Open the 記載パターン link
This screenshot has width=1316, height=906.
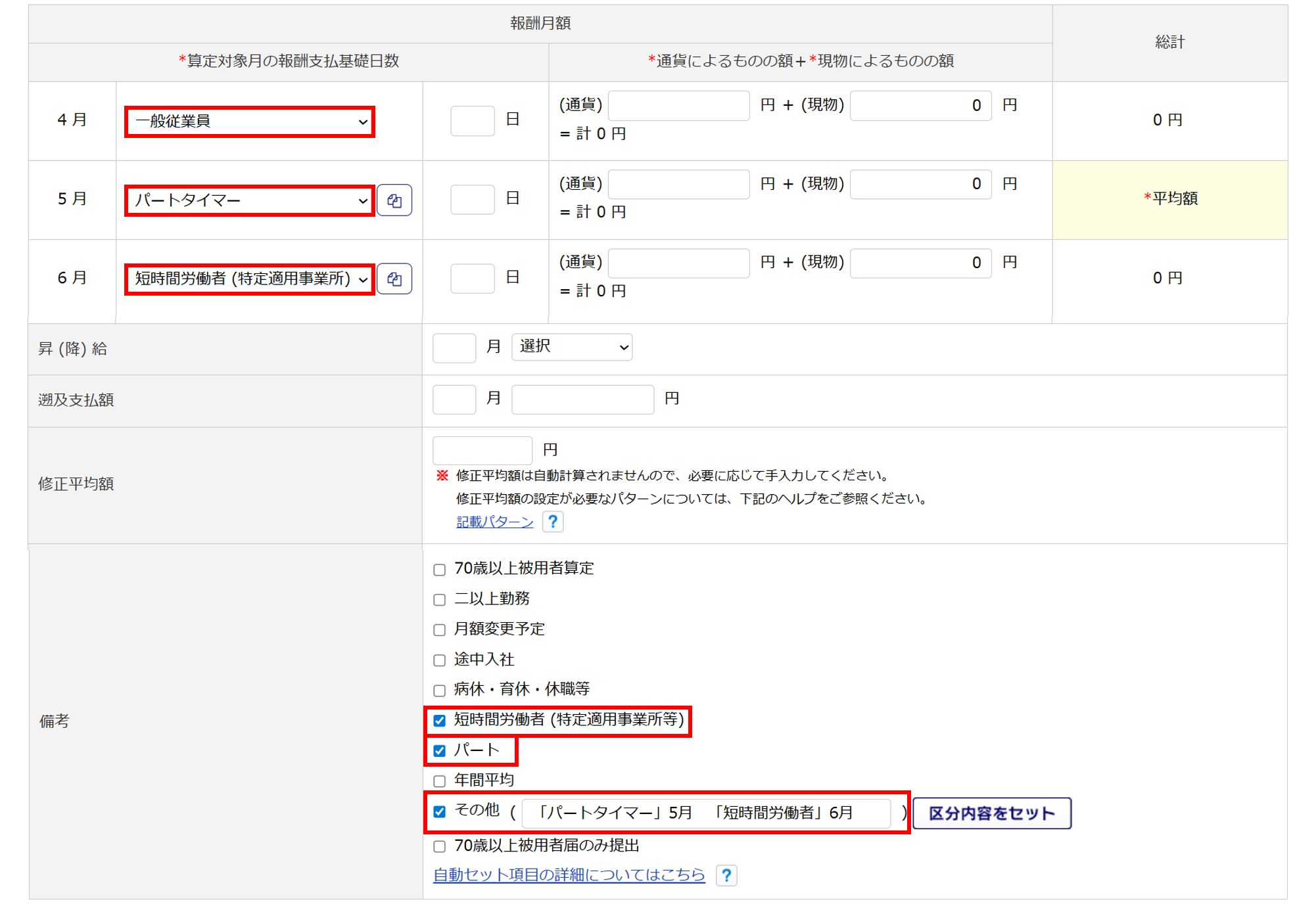point(494,522)
